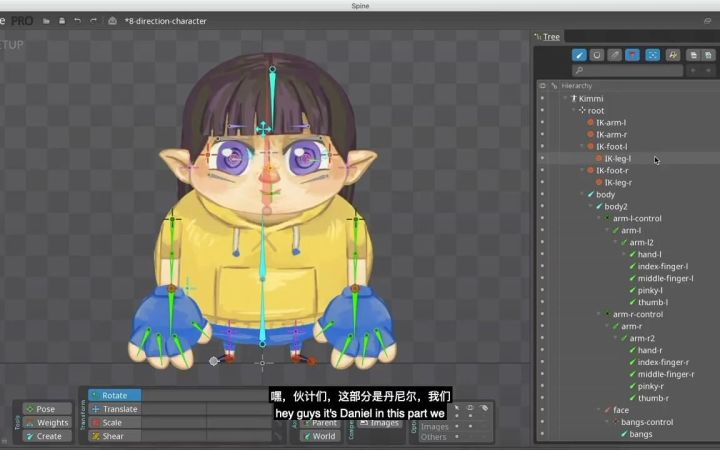Click the yellow script icon in the Tree toolbar
The height and width of the screenshot is (450, 720).
pos(673,55)
